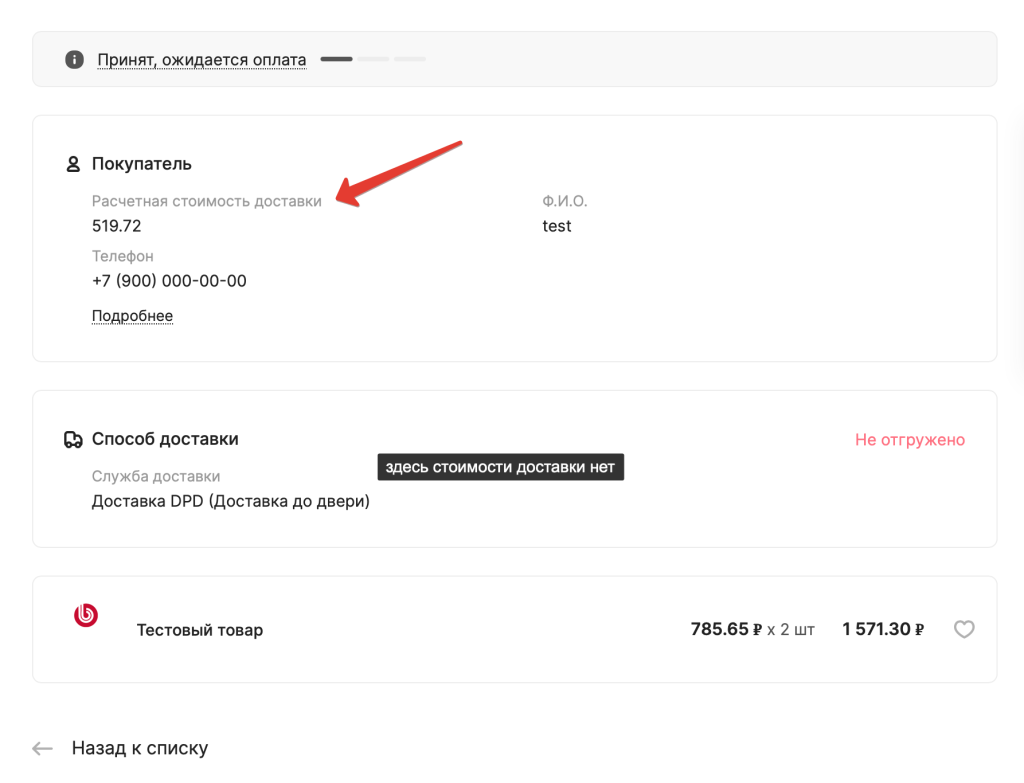The width and height of the screenshot is (1024, 783).
Task: Click the black tooltip about delivery cost
Action: [500, 467]
